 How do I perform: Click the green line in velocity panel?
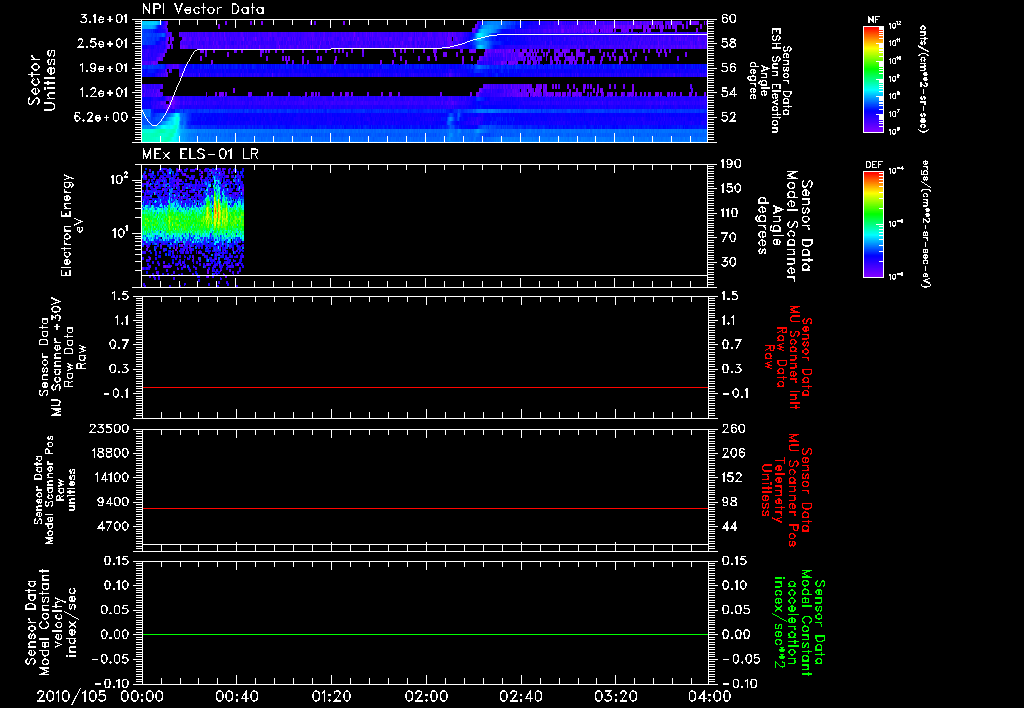click(x=424, y=634)
